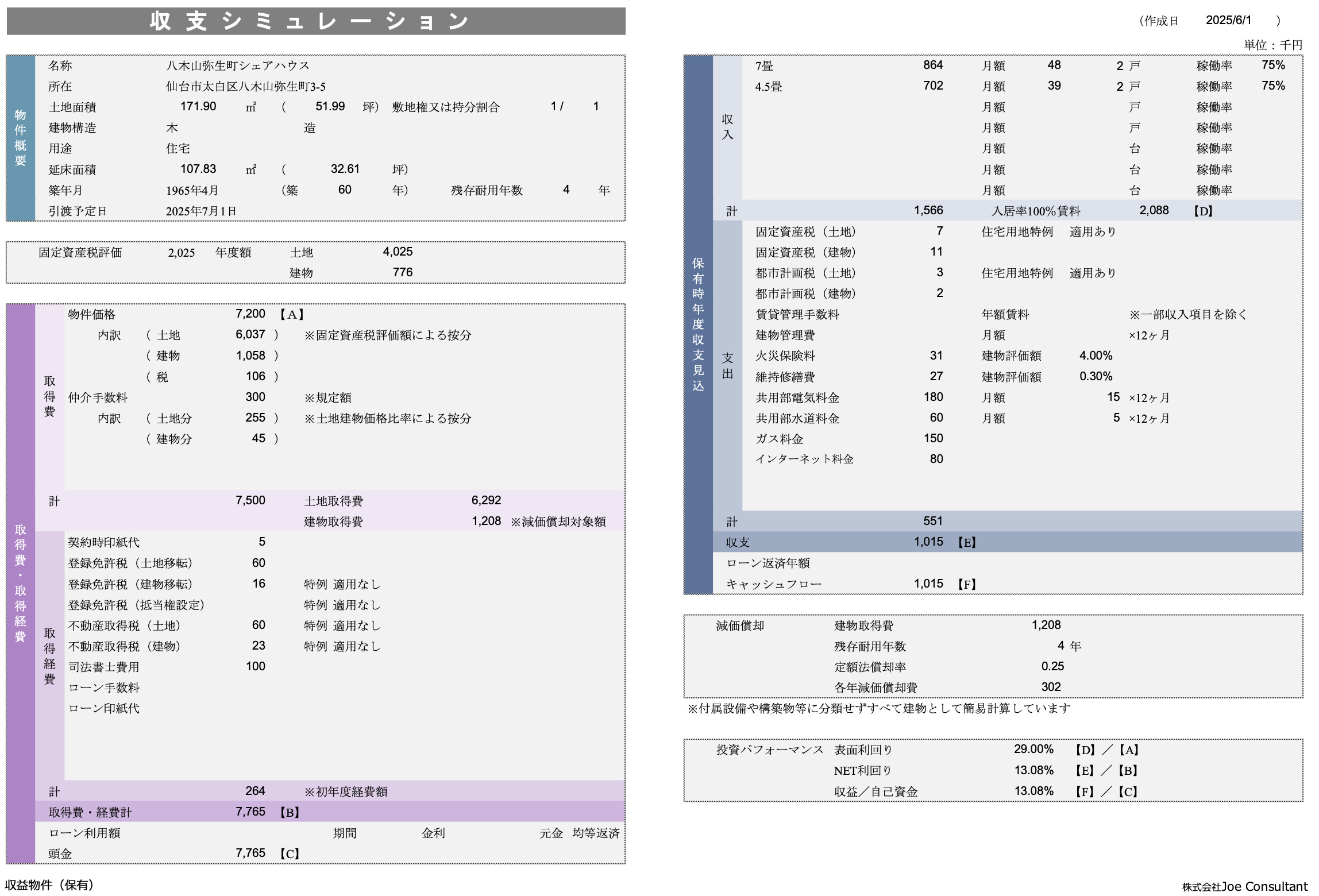Select address 仙台市太白区八木山弥生町3-5
This screenshot has width=1319, height=896.
click(246, 86)
